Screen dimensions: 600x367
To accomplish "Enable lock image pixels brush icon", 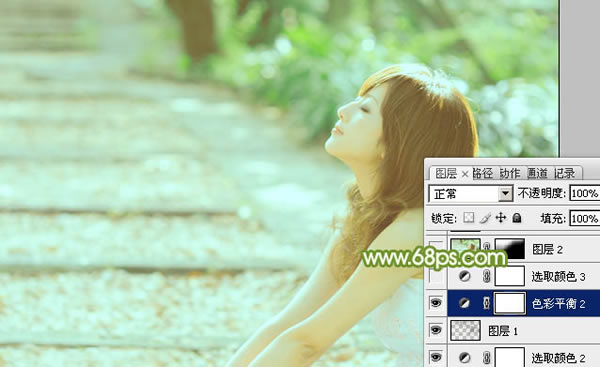I will 485,218.
